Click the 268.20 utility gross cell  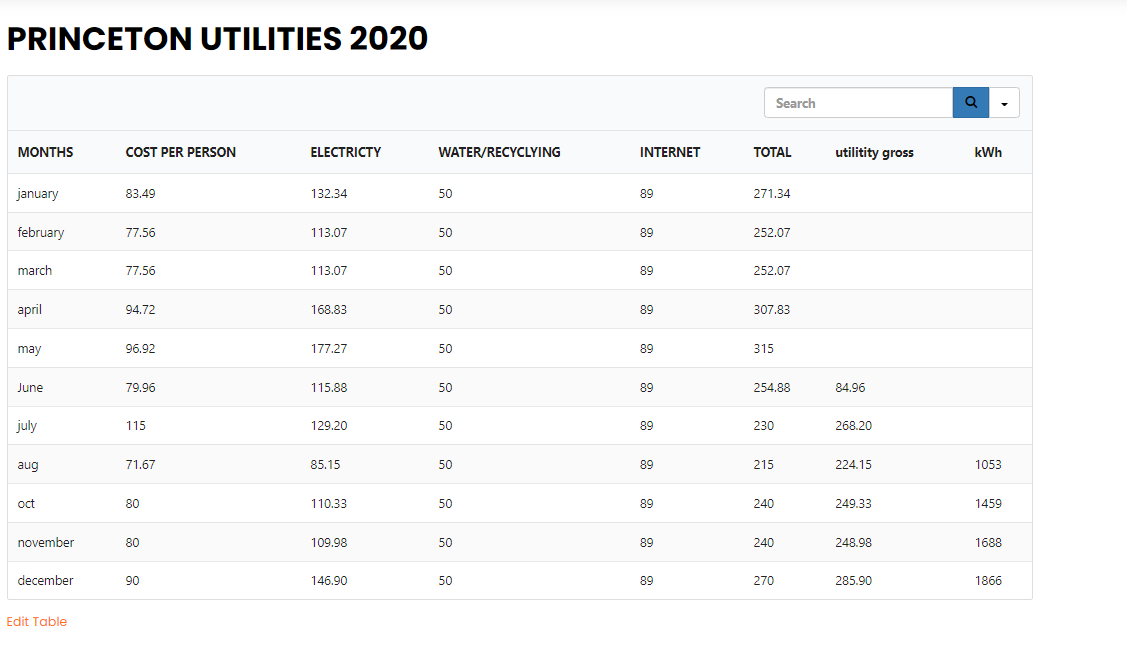tap(853, 426)
